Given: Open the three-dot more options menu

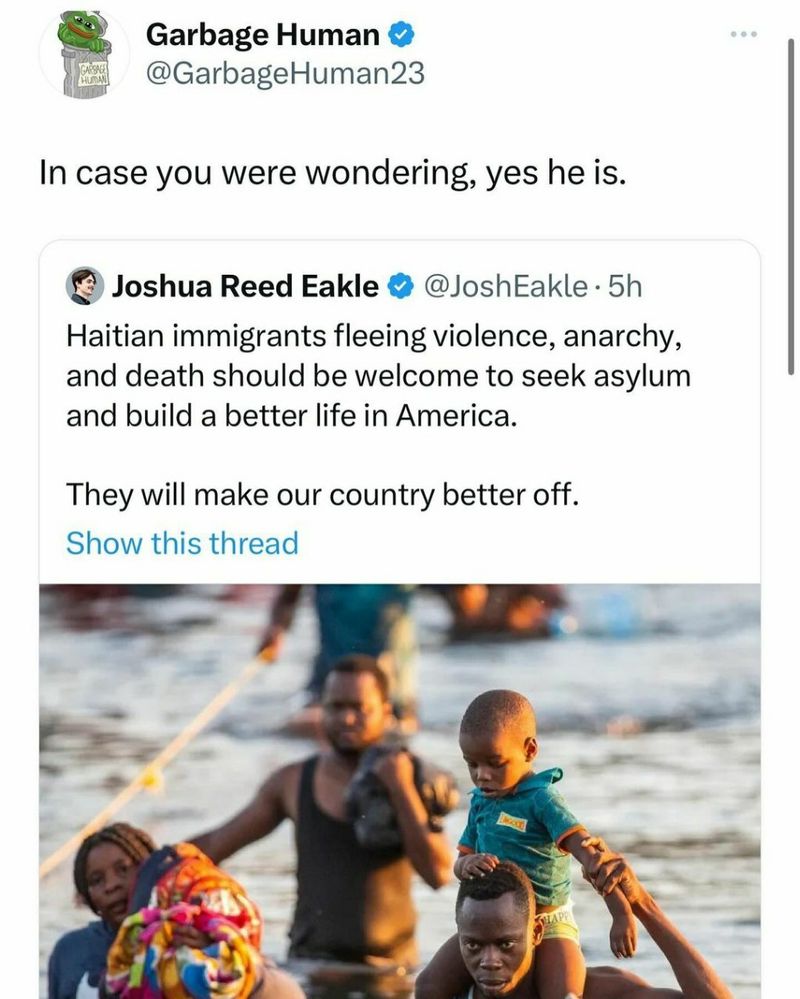Looking at the screenshot, I should point(744,34).
